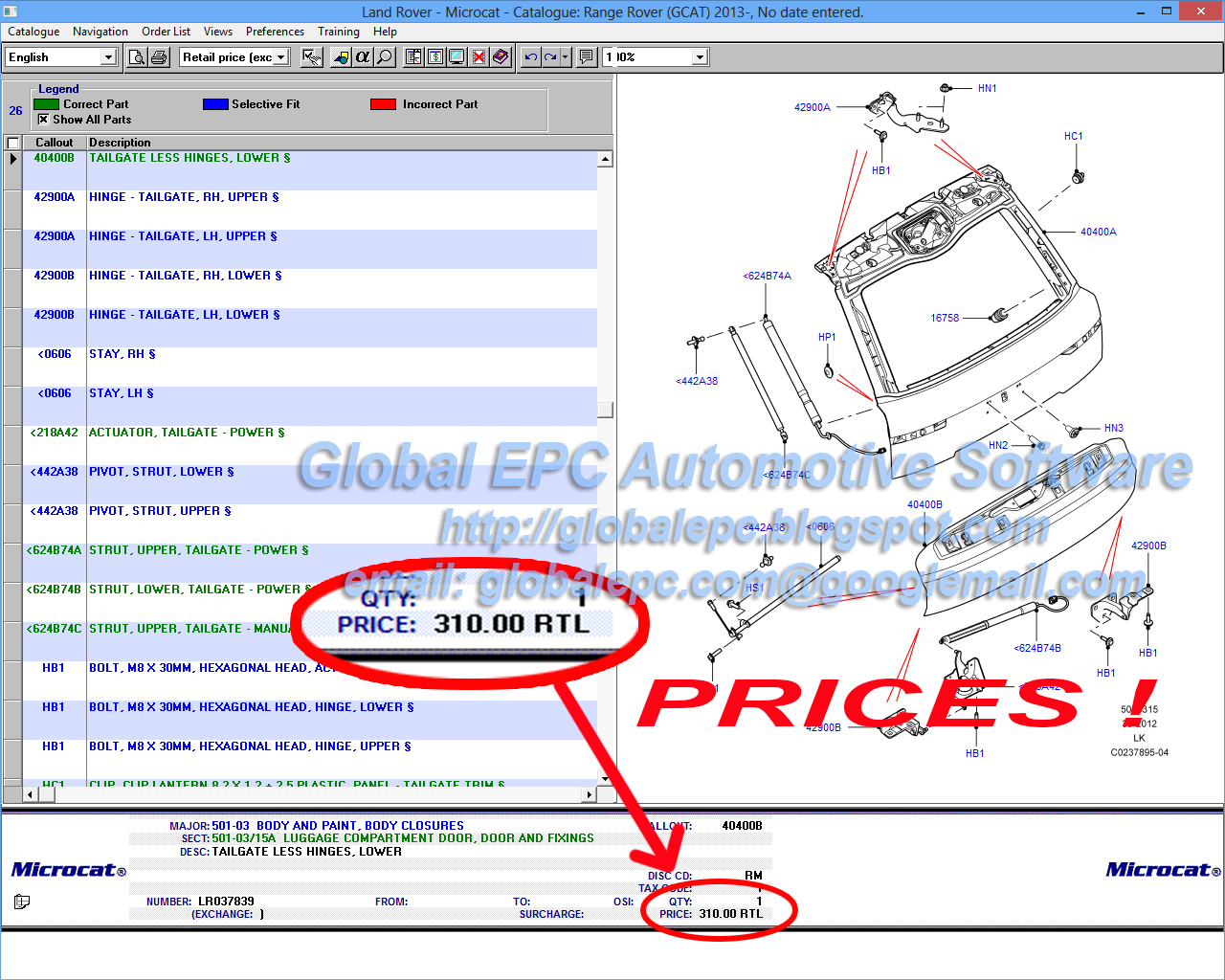1225x980 pixels.
Task: Click the green Correct Part legend swatch
Action: [46, 104]
